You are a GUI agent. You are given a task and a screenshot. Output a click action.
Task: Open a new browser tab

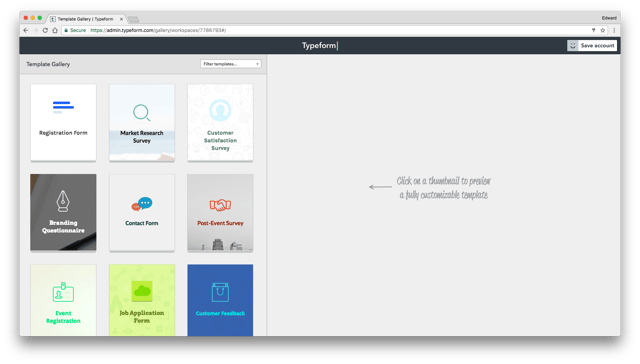(133, 19)
